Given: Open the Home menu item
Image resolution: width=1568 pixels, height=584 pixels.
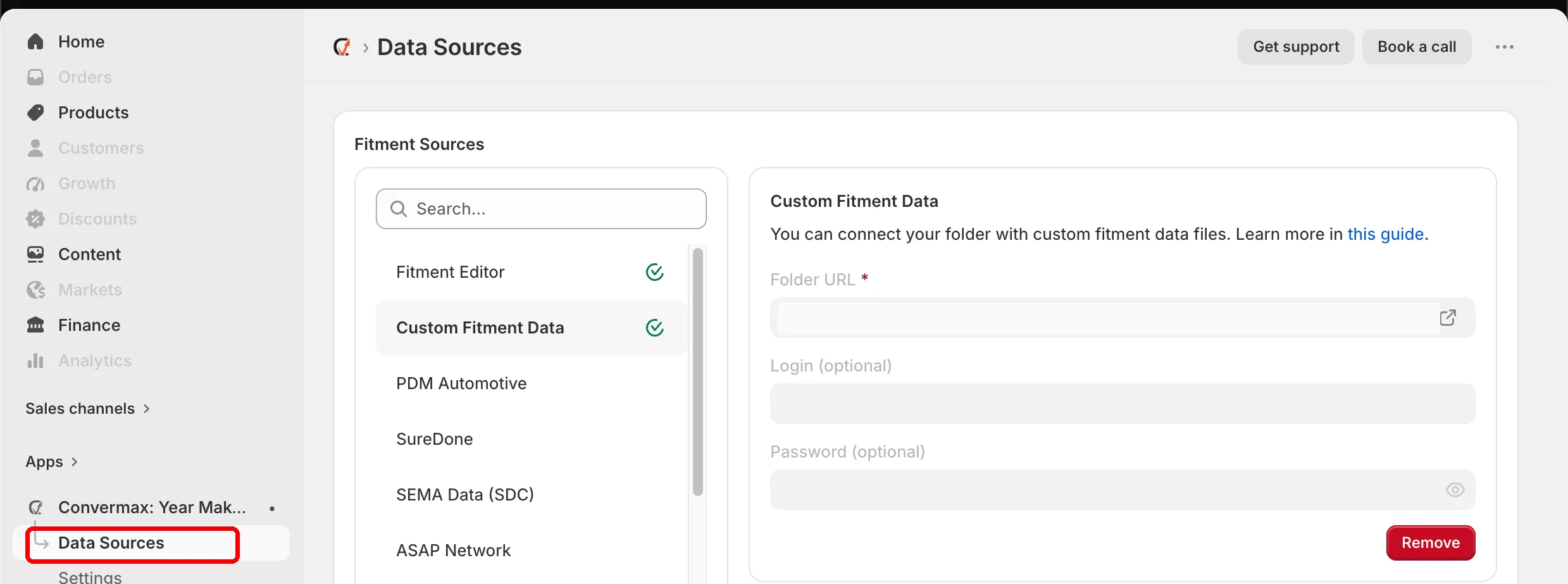Looking at the screenshot, I should 81,42.
